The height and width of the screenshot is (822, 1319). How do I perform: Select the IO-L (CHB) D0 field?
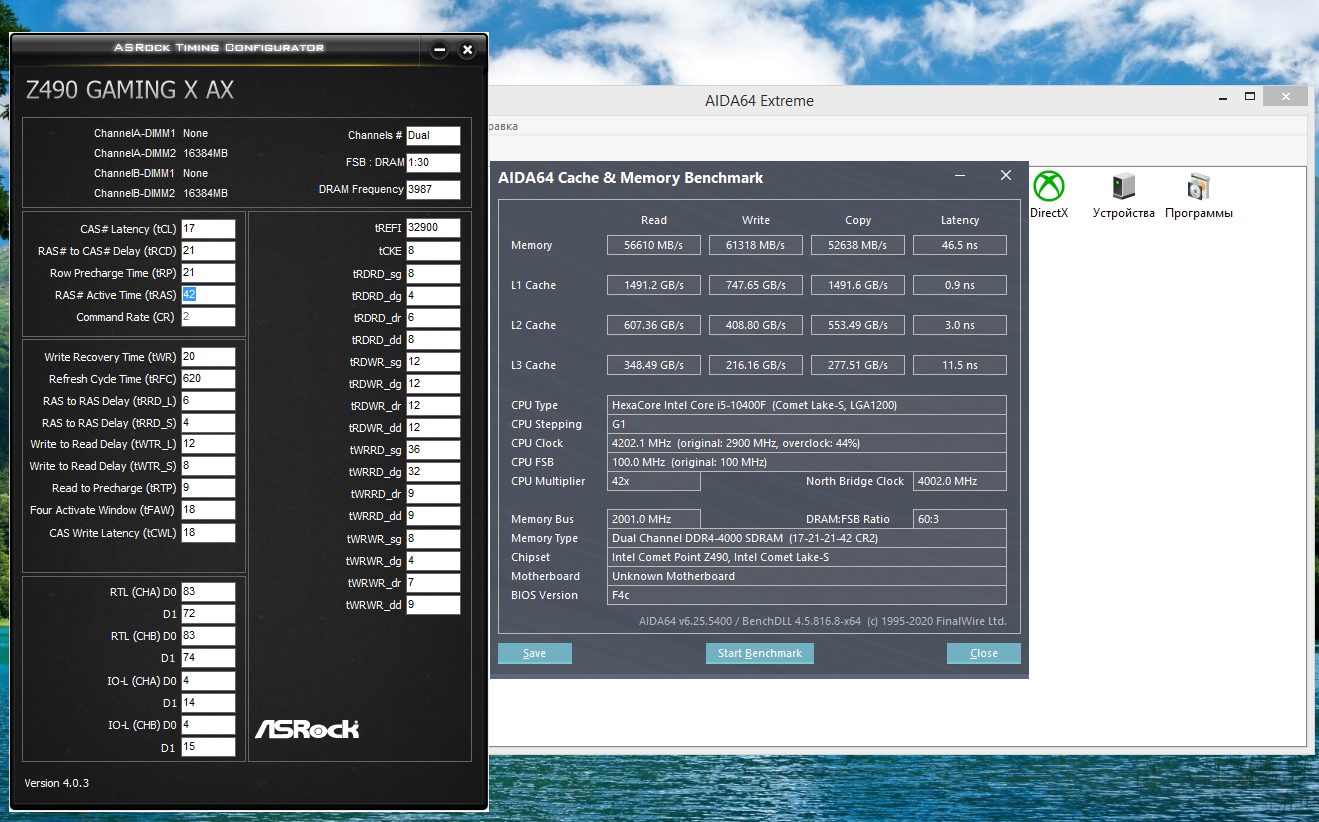(x=208, y=725)
